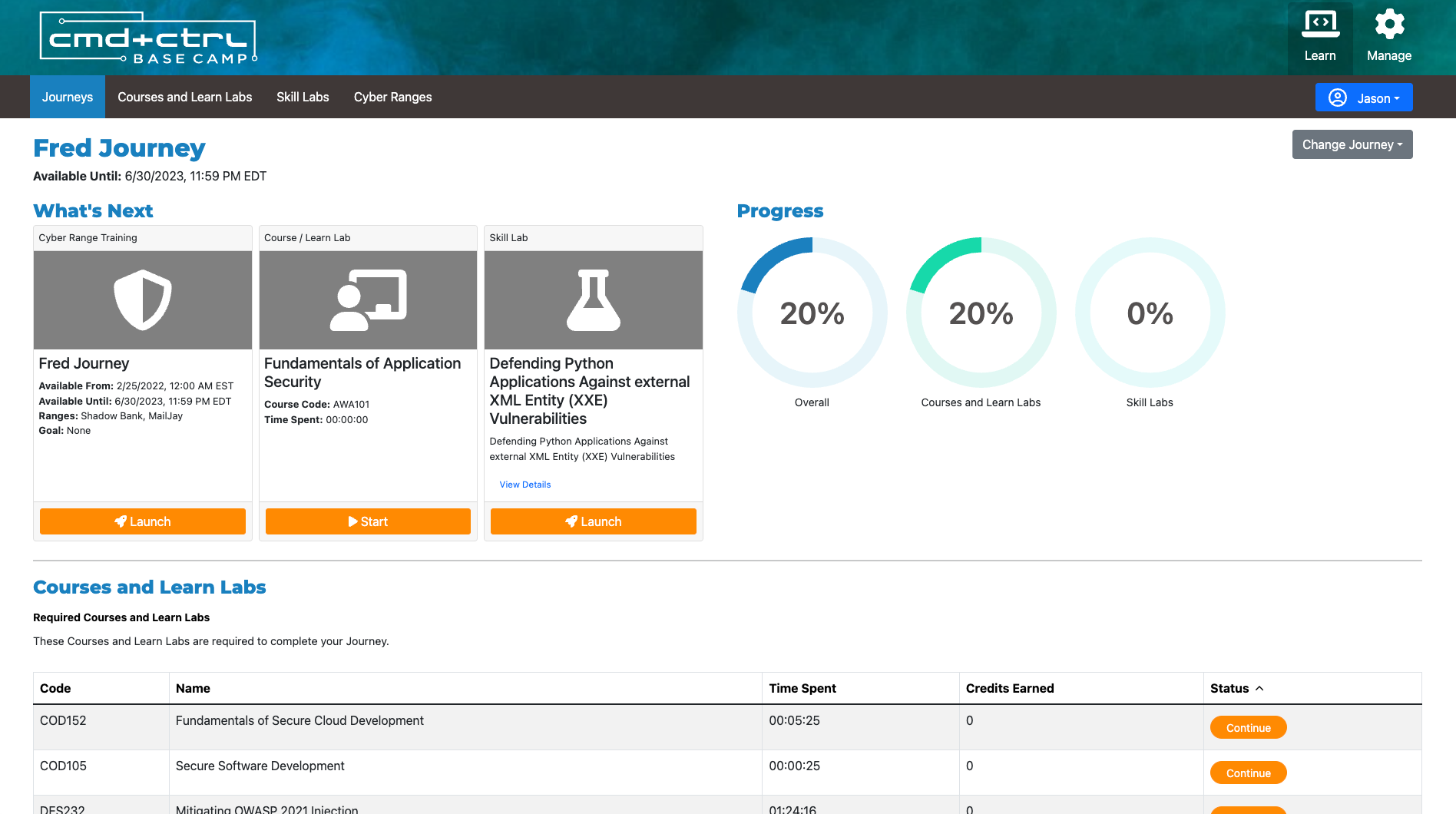The image size is (1456, 814).
Task: Open the Manage gear icon
Action: pyautogui.click(x=1389, y=37)
